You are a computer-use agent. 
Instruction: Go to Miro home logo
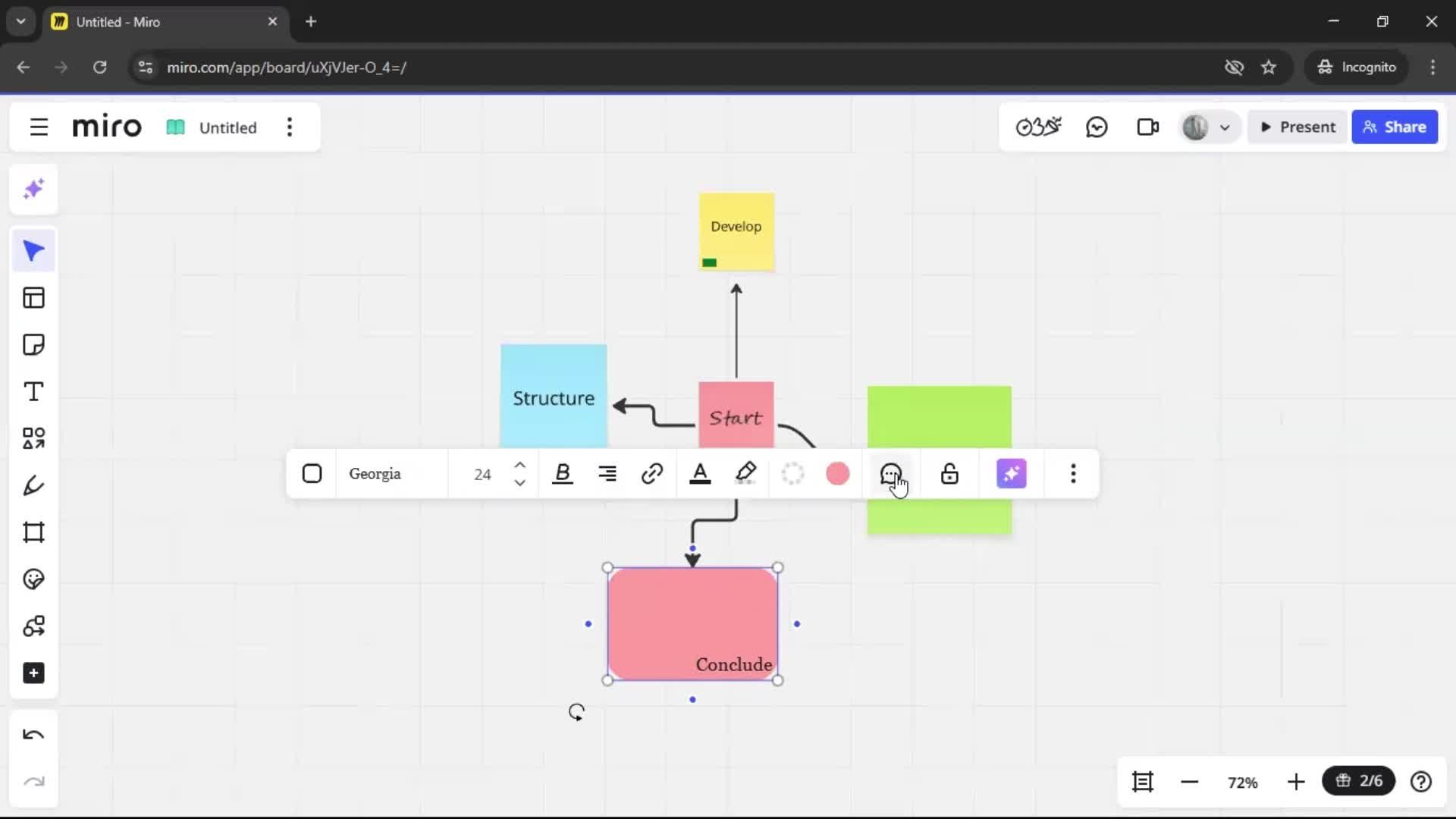coord(107,127)
